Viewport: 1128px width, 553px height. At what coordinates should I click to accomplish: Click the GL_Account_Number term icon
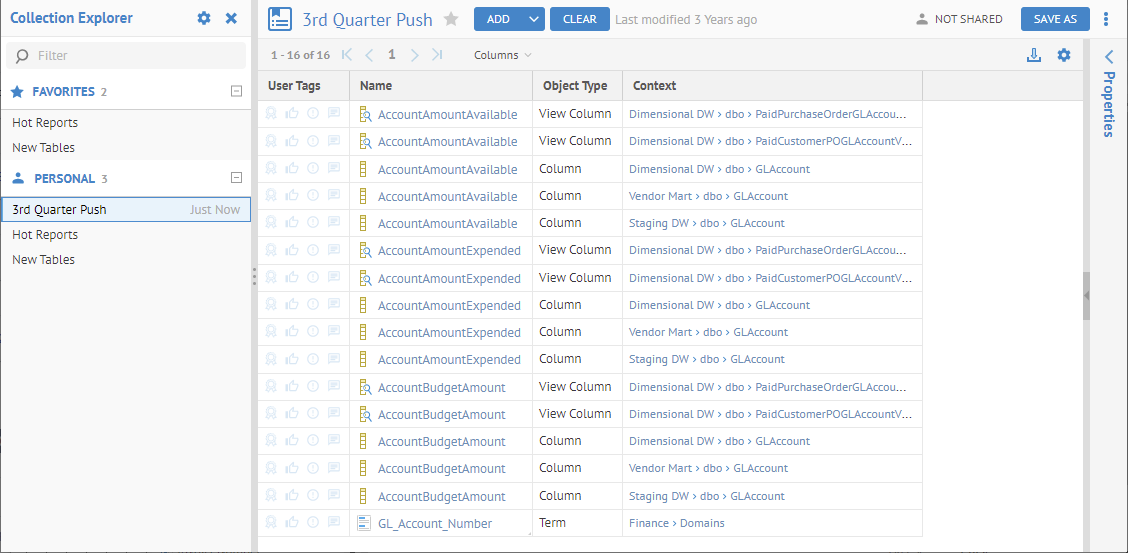tap(364, 522)
